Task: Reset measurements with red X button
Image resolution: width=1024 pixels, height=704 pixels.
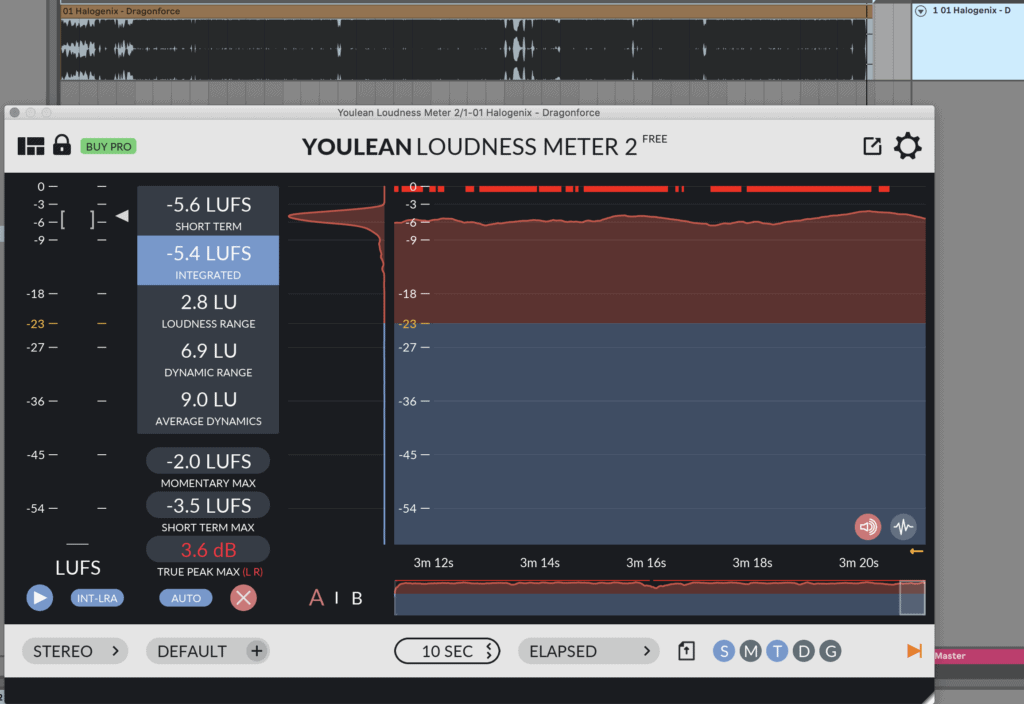Action: click(243, 598)
